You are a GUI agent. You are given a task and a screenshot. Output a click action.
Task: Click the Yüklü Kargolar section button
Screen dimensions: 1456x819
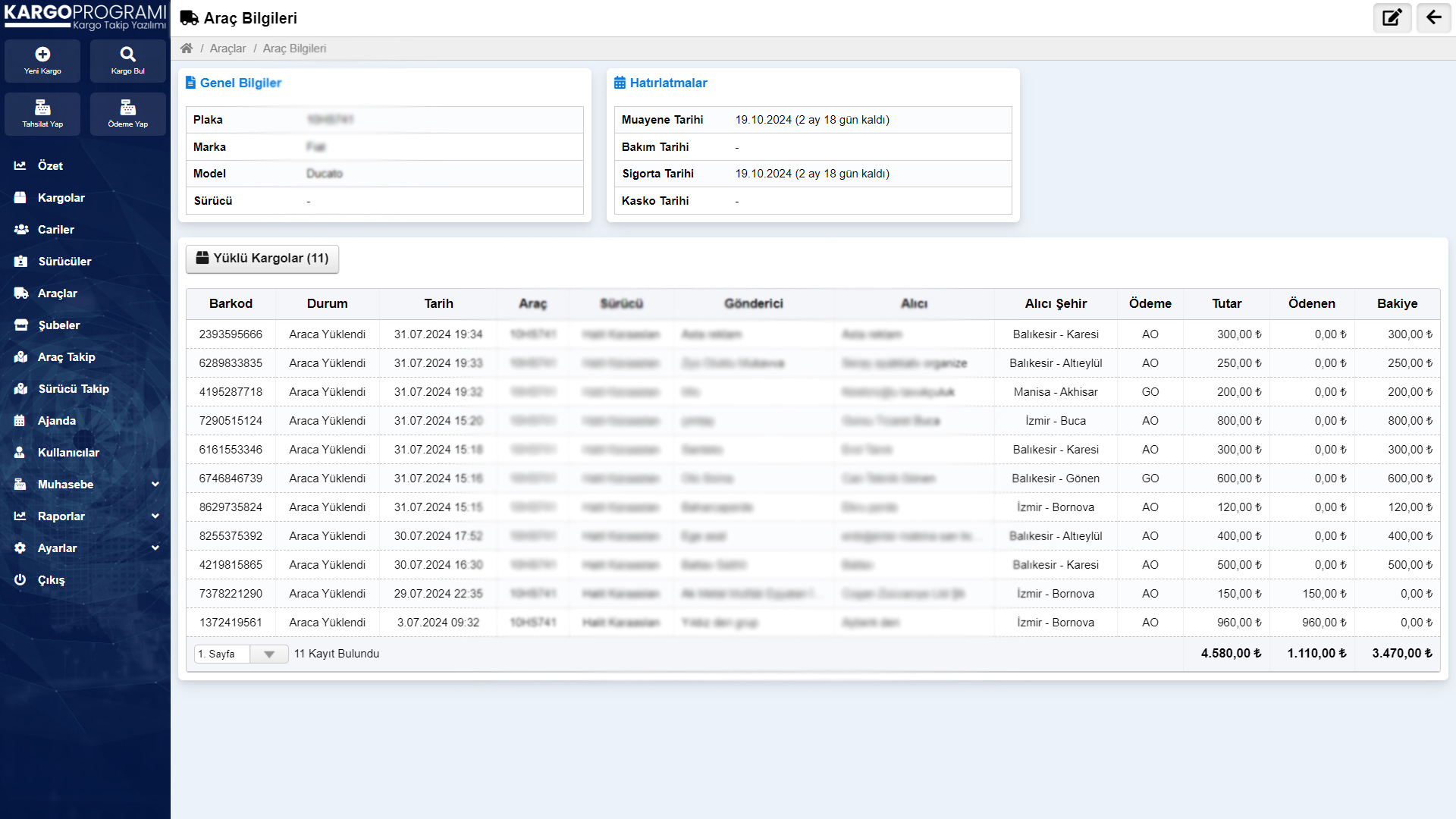262,258
